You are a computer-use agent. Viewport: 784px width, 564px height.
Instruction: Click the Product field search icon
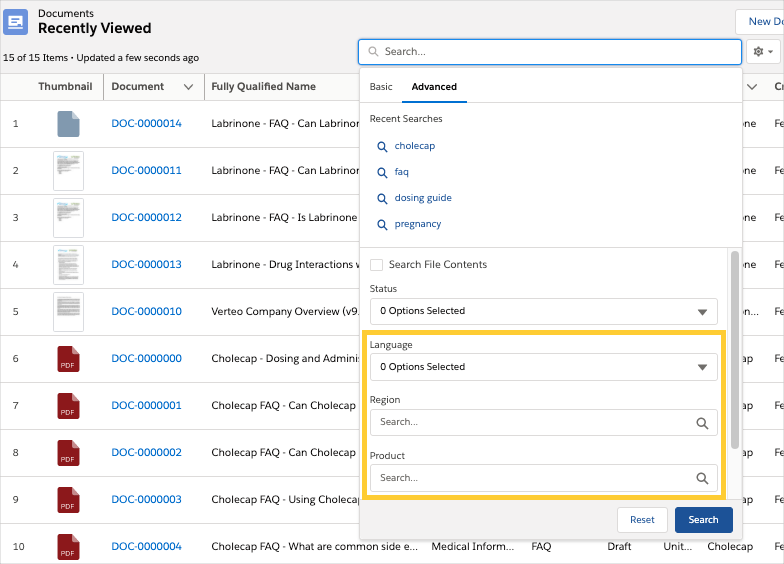tap(702, 479)
